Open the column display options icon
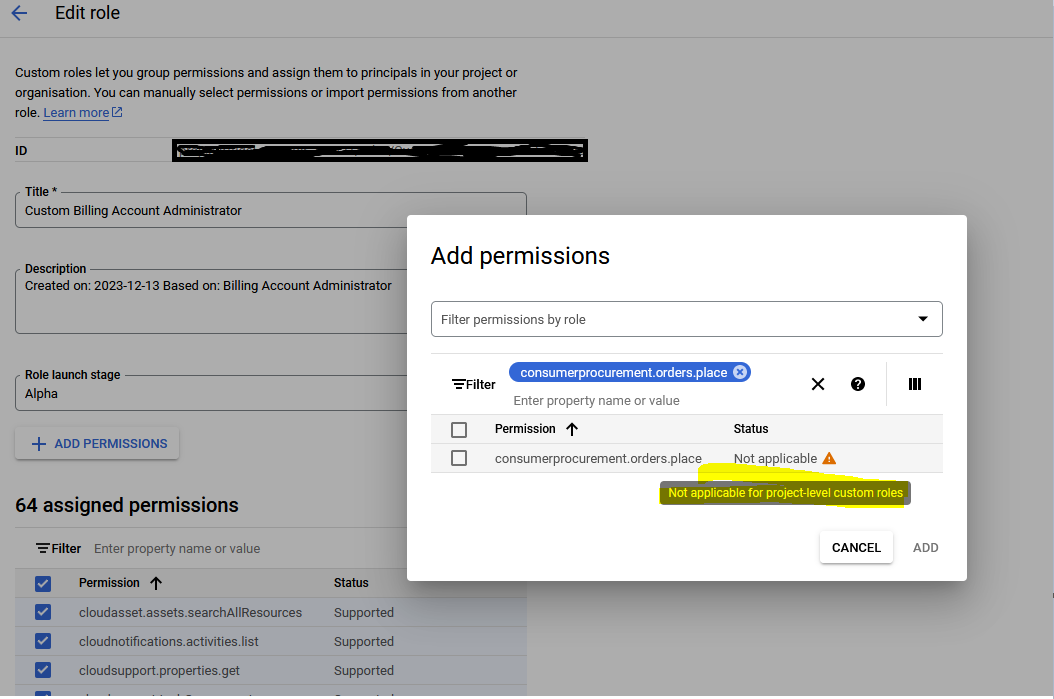This screenshot has height=699, width=1054. click(x=914, y=384)
